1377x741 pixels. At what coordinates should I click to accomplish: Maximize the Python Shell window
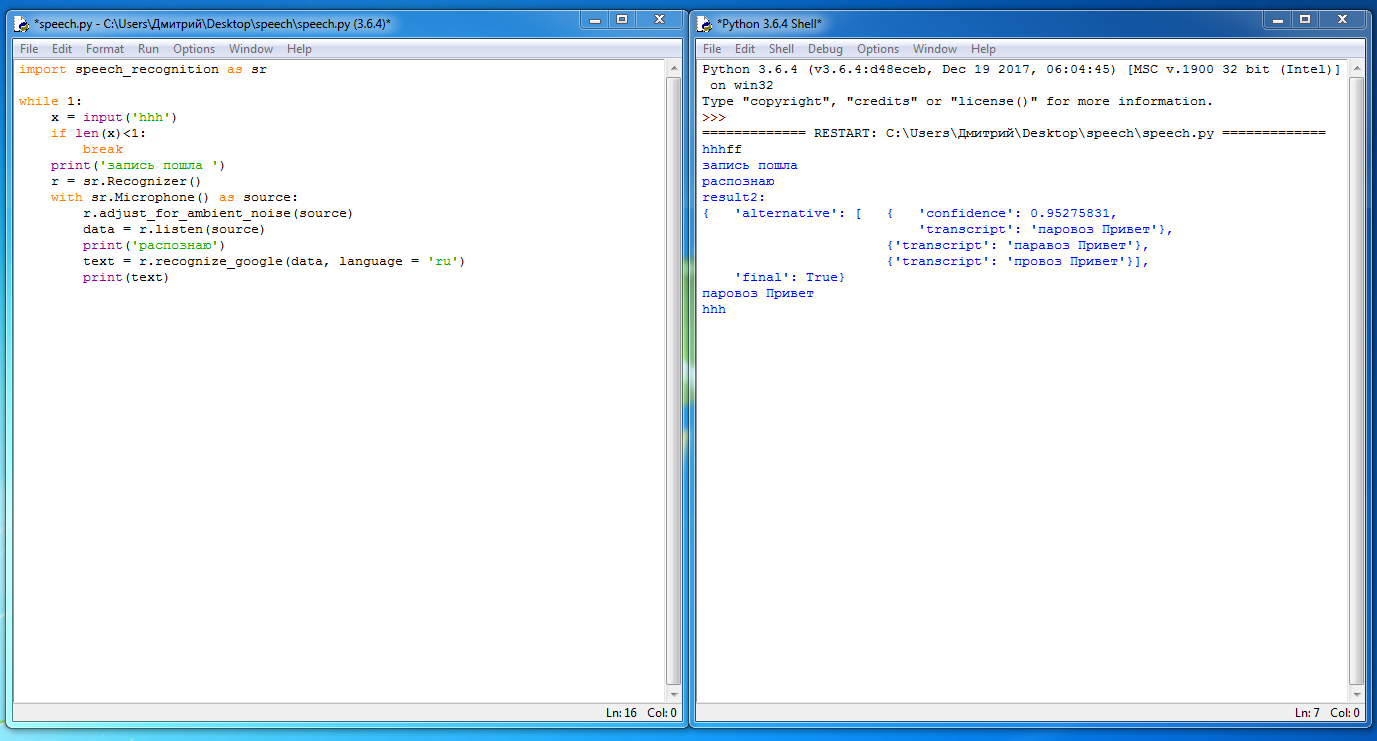pos(1304,19)
